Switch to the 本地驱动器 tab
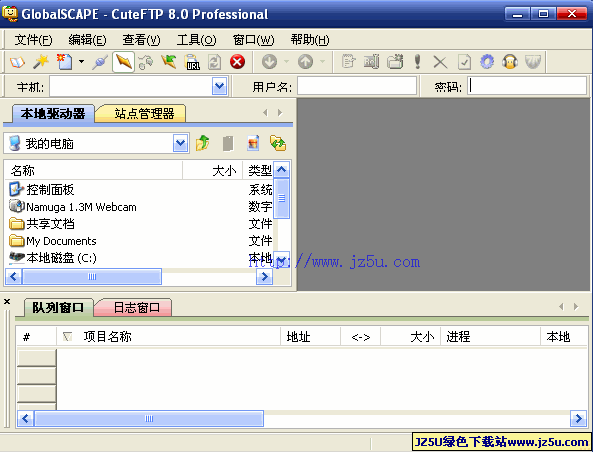This screenshot has width=593, height=452. pos(53,113)
